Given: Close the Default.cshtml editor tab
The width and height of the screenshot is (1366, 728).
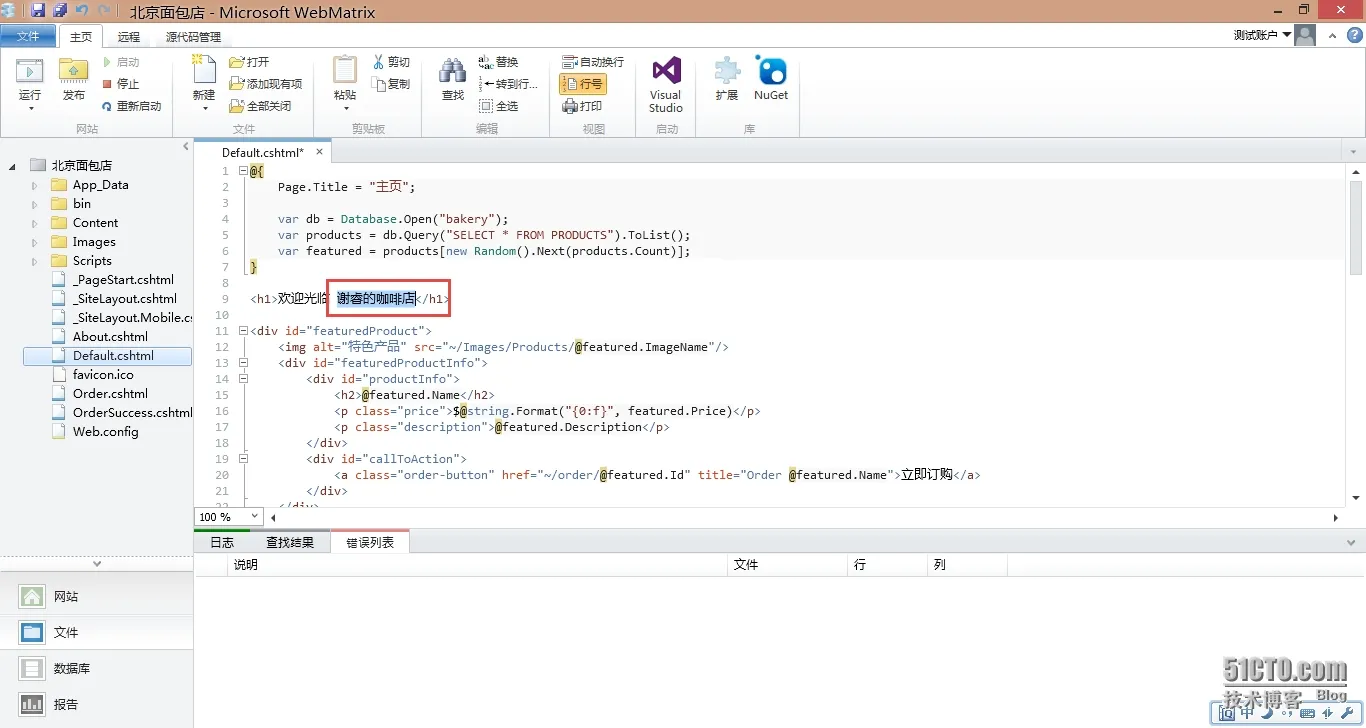Looking at the screenshot, I should [x=320, y=152].
